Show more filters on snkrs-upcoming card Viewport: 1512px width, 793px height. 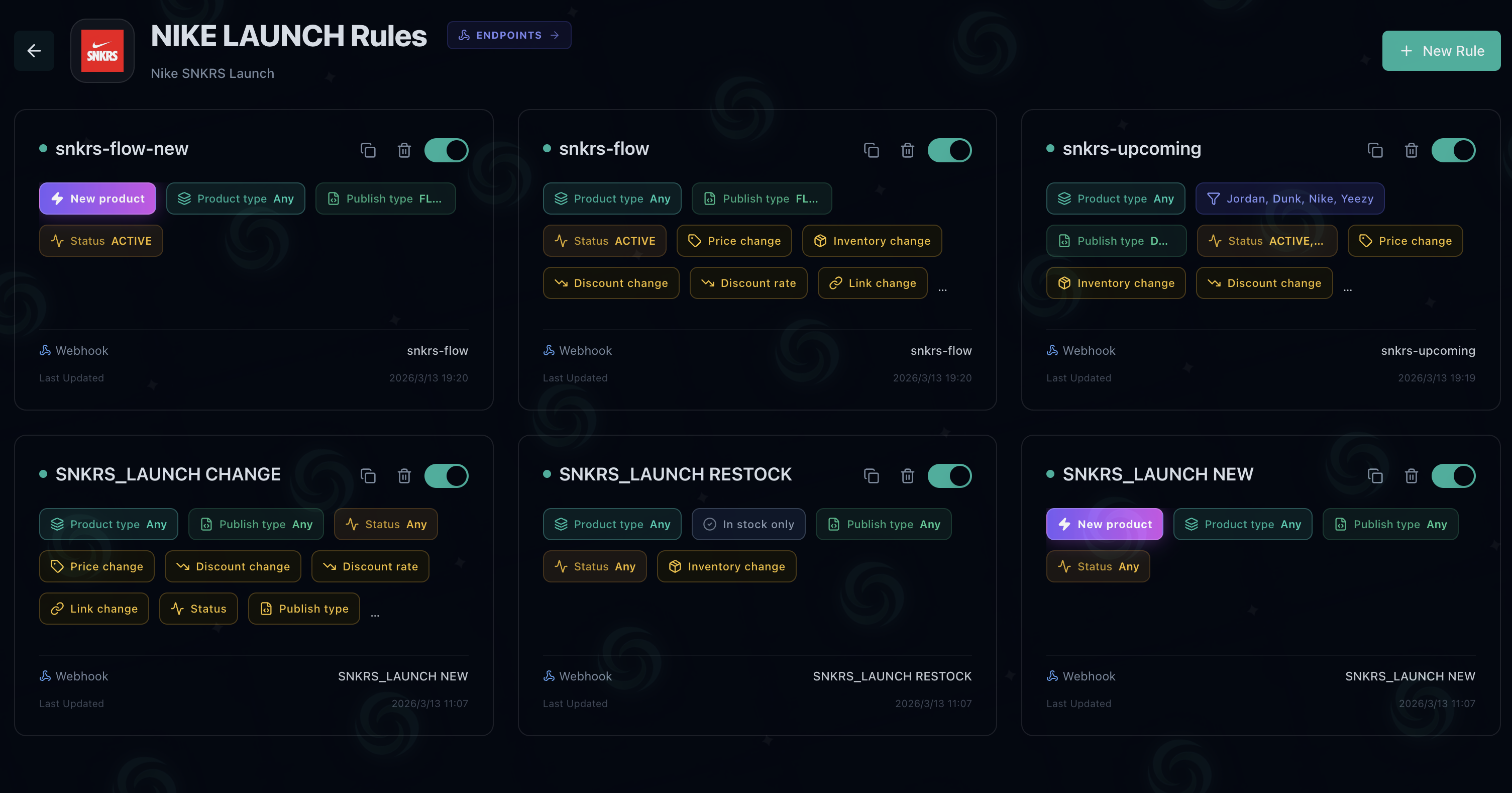(1348, 288)
